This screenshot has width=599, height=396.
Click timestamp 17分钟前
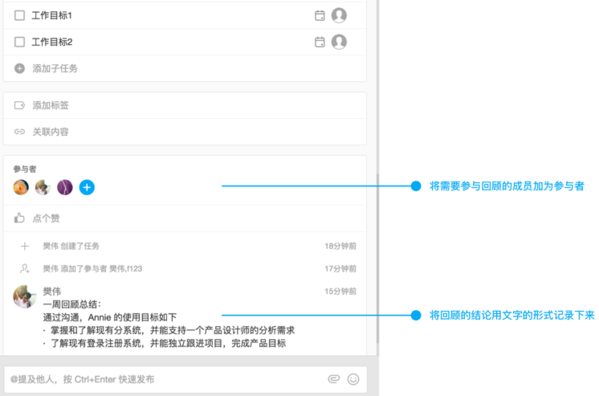[340, 269]
